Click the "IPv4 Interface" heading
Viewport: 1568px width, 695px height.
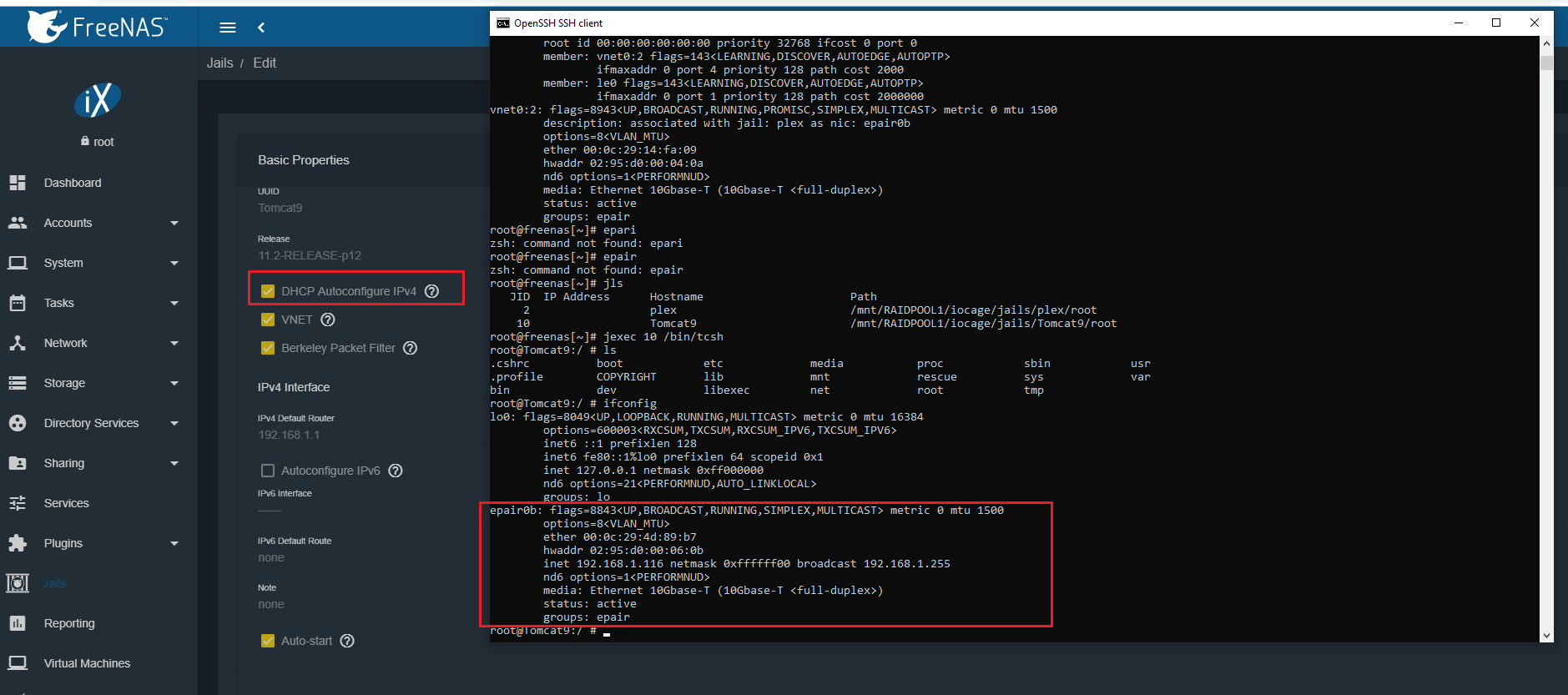(x=294, y=387)
